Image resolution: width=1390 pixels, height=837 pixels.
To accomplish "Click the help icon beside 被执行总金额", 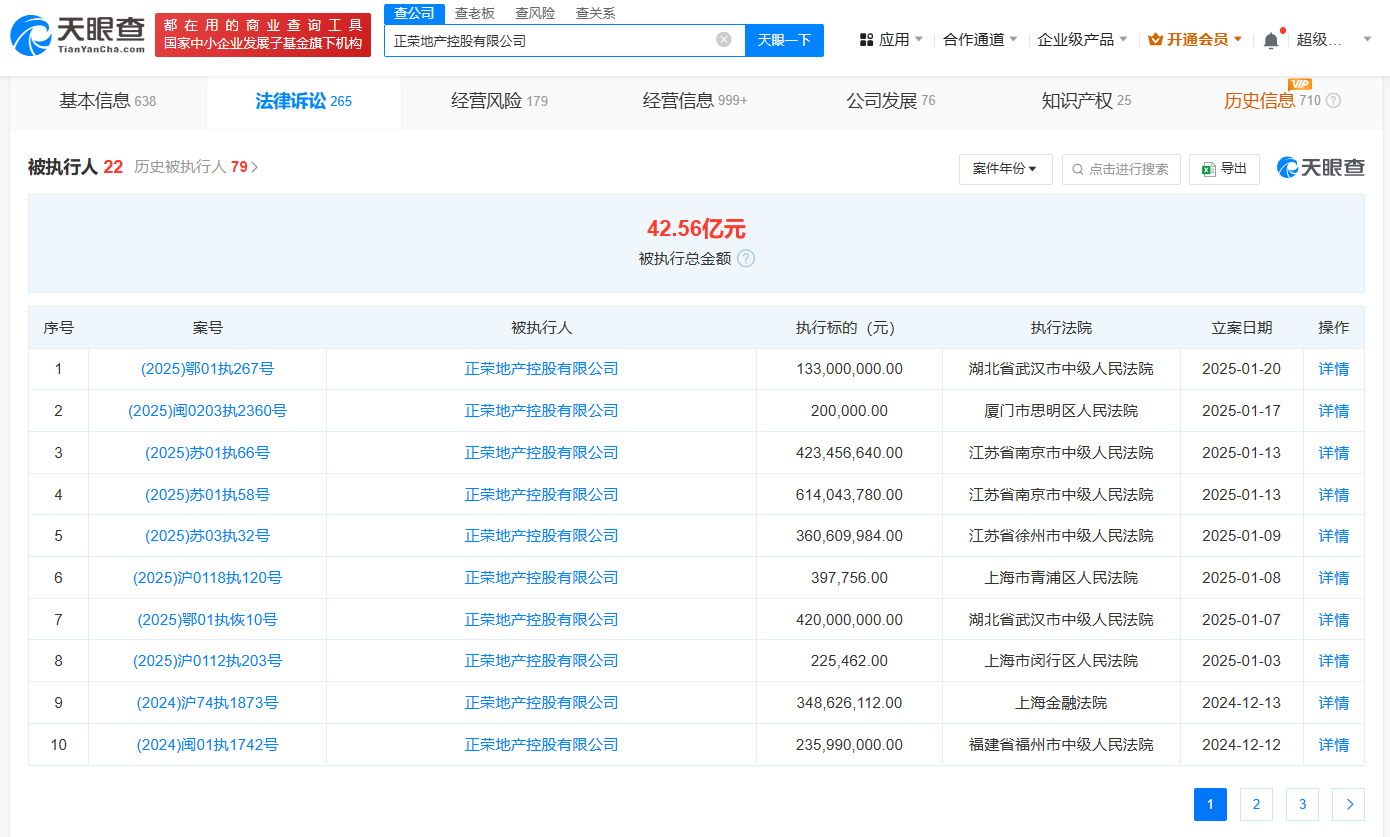I will pyautogui.click(x=746, y=259).
